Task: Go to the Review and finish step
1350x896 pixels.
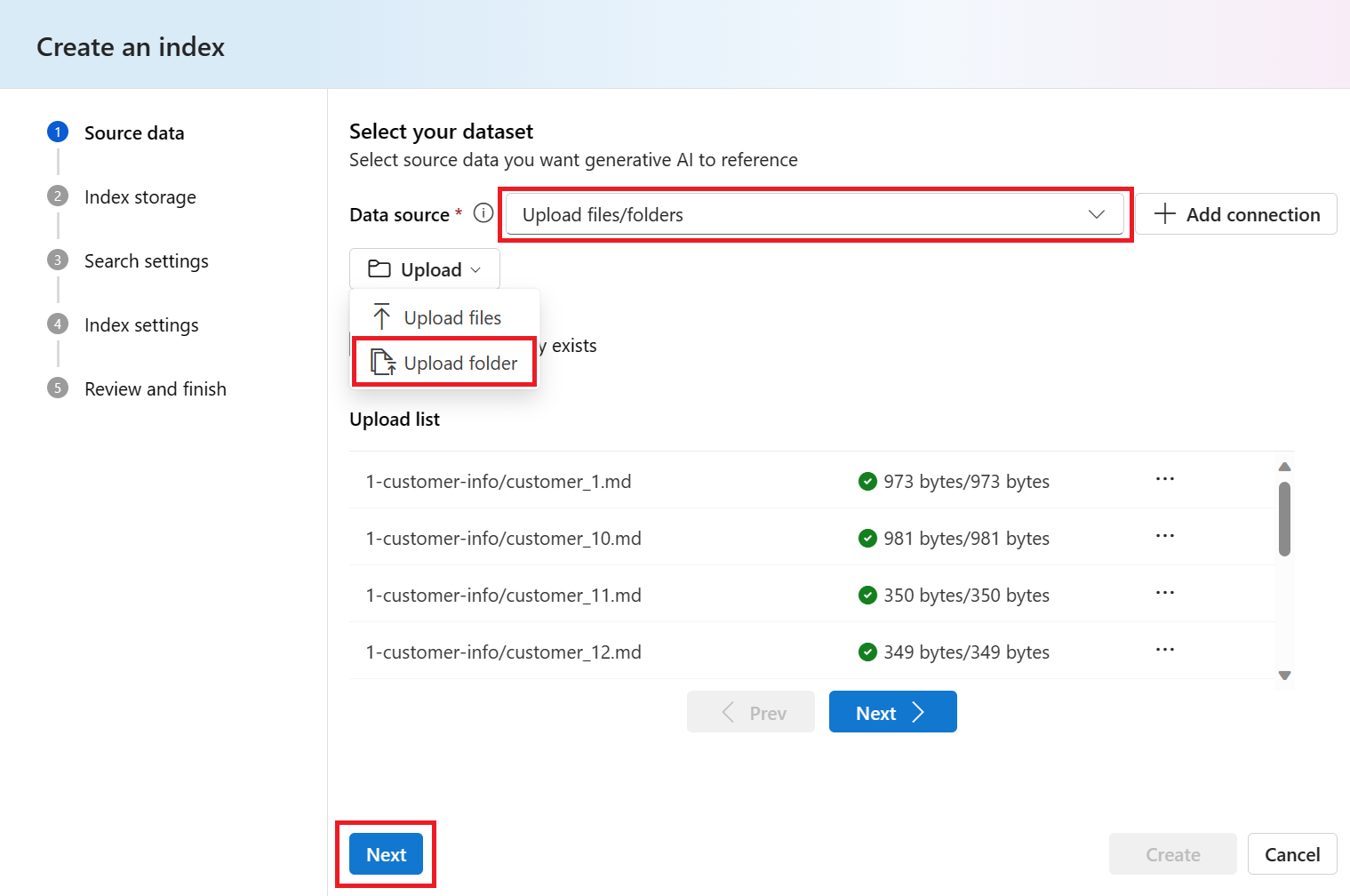Action: [x=156, y=389]
